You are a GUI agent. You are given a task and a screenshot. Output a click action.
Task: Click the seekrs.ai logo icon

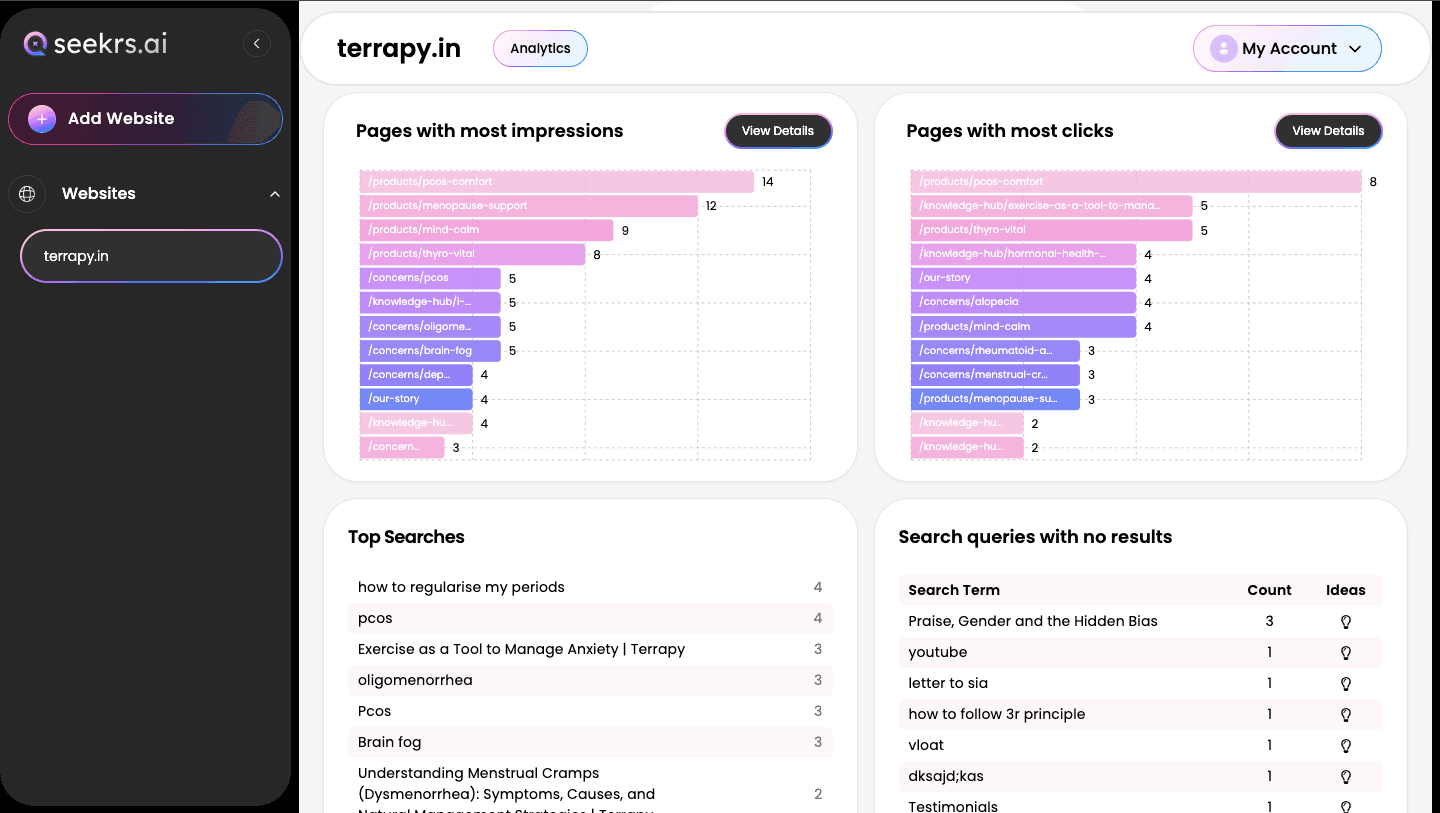pyautogui.click(x=36, y=44)
